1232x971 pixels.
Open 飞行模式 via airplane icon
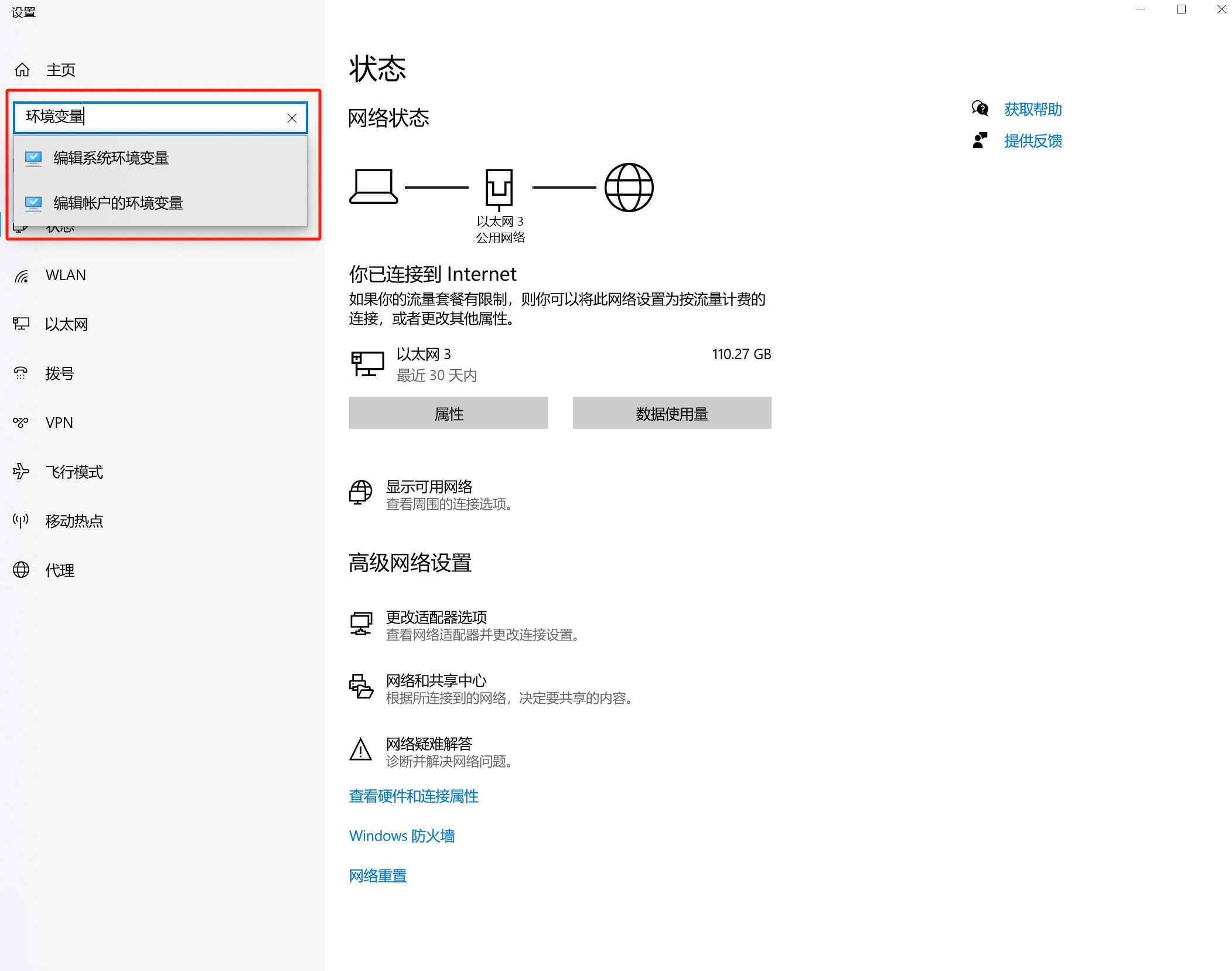(x=22, y=472)
